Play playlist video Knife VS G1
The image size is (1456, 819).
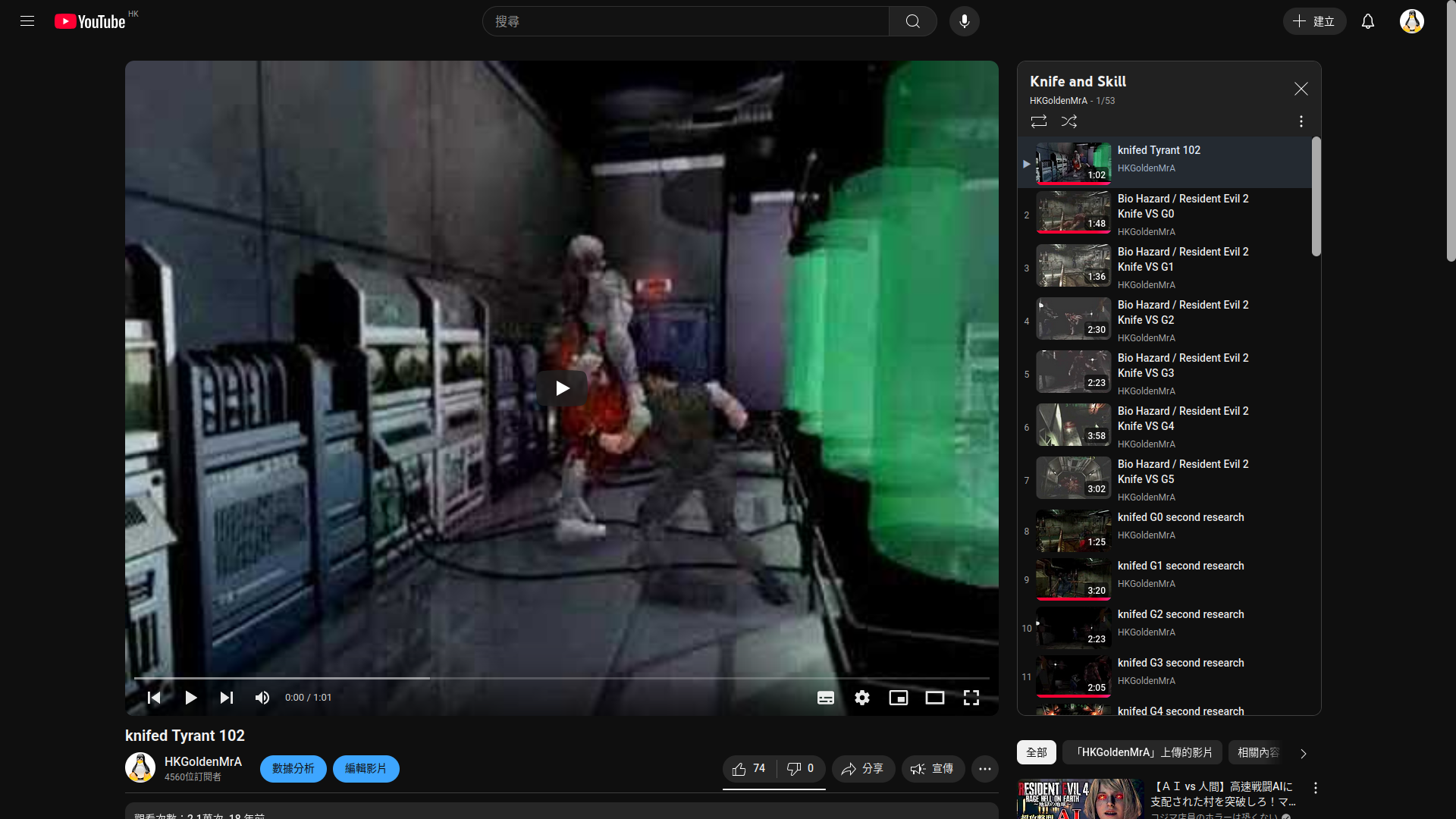click(x=1165, y=268)
